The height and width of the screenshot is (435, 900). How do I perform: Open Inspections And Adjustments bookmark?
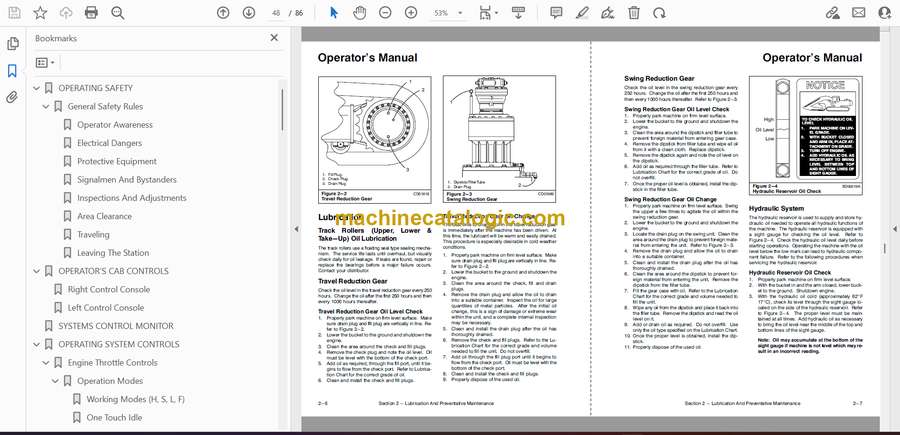(x=131, y=198)
